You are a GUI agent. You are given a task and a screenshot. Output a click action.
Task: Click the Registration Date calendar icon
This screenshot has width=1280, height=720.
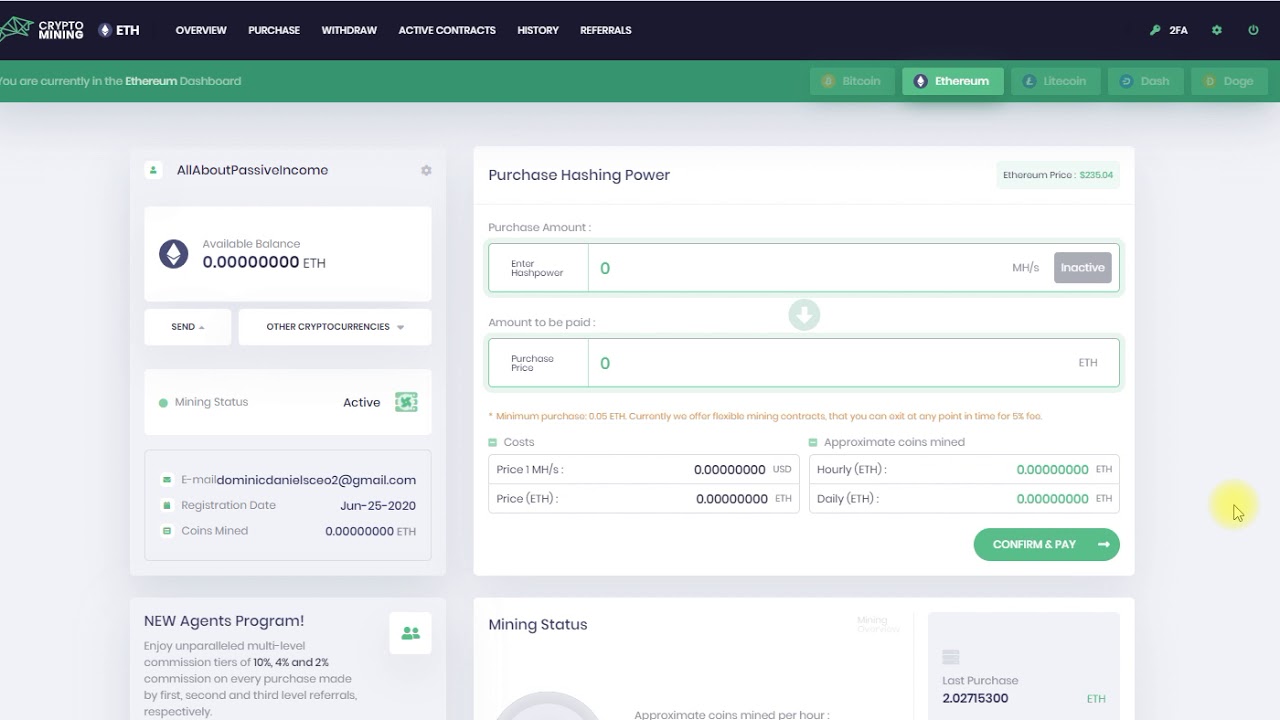pos(167,505)
